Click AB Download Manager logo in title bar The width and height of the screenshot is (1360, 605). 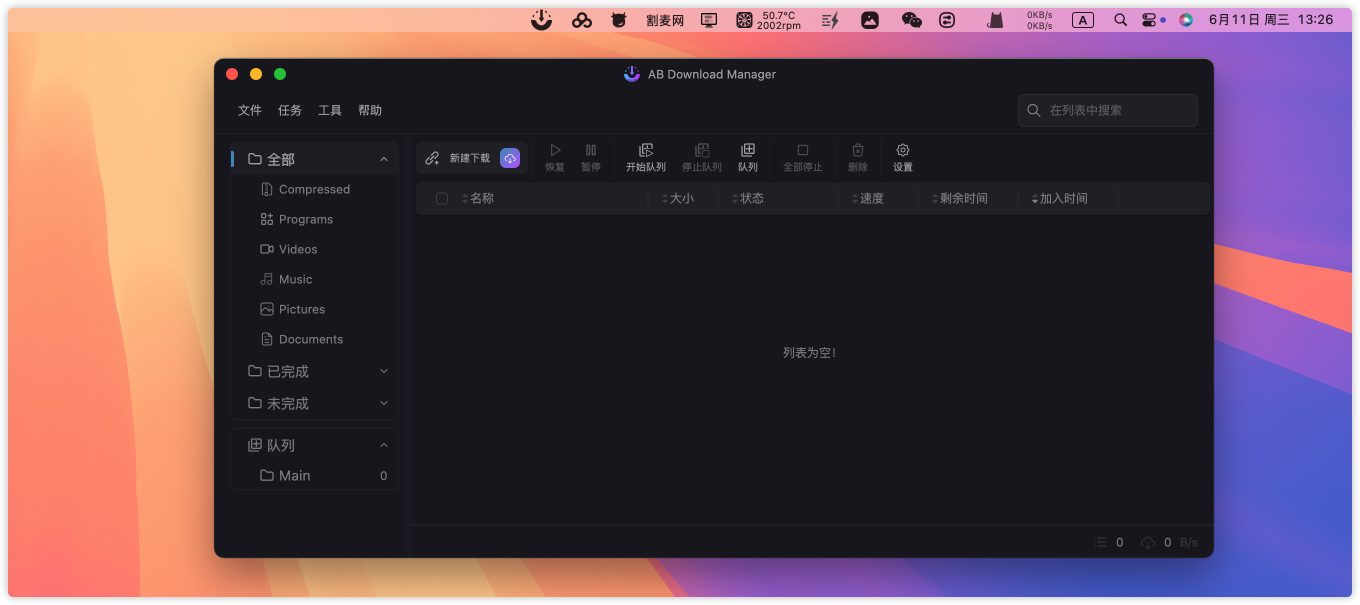pyautogui.click(x=632, y=74)
